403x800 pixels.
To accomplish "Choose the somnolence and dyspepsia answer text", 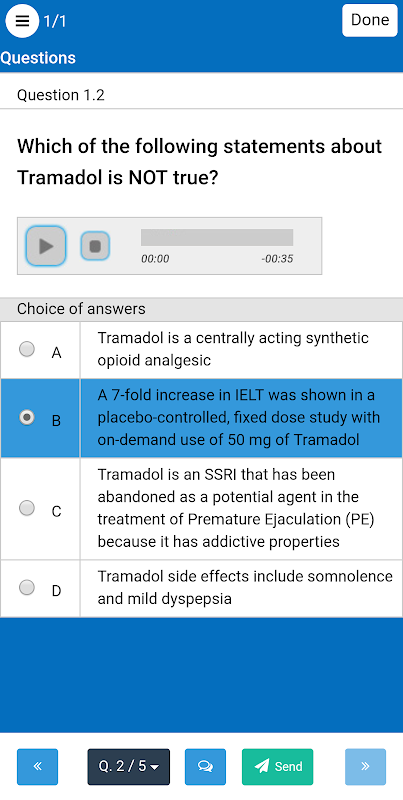I will pyautogui.click(x=245, y=588).
